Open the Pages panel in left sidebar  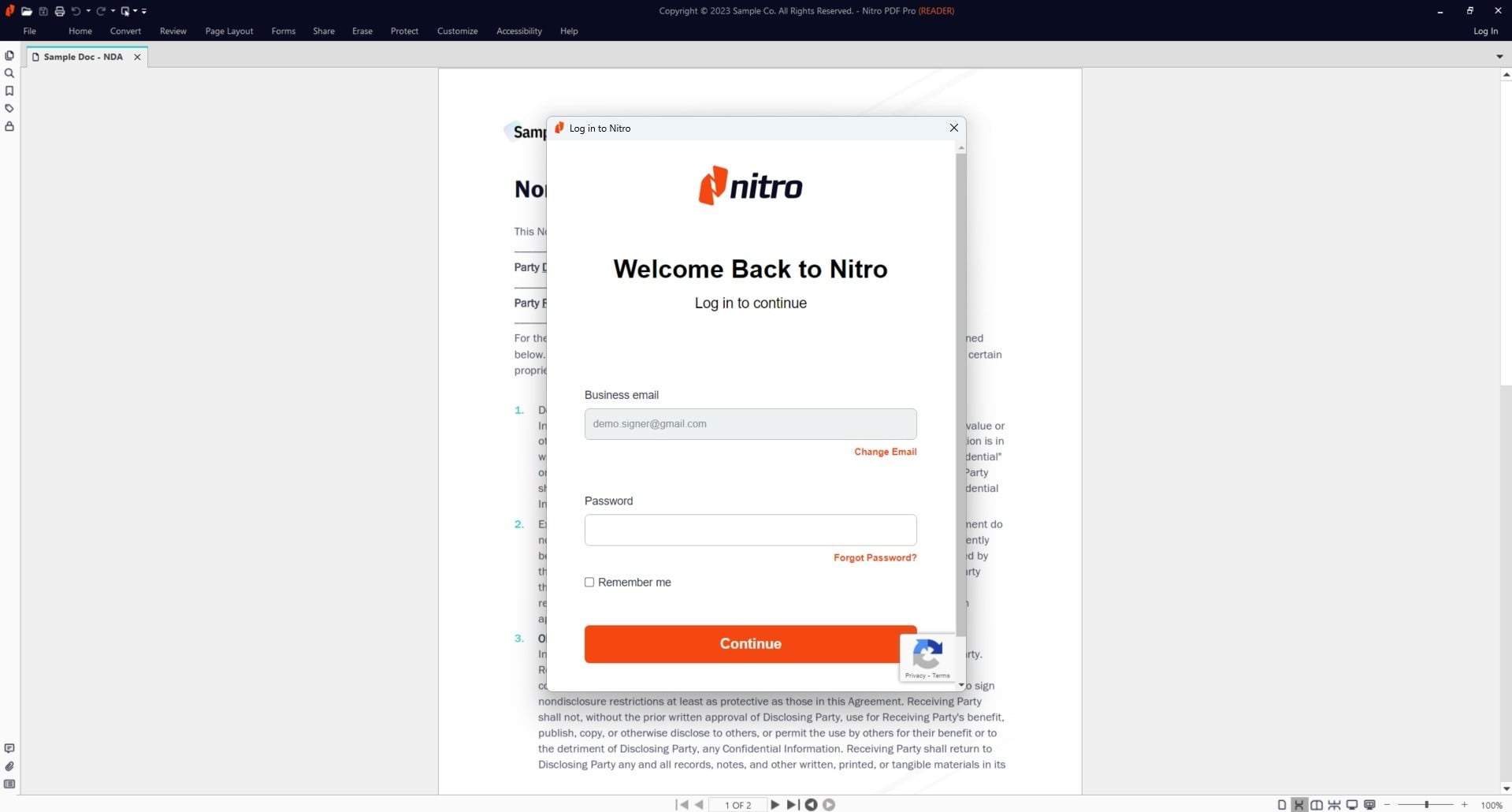coord(9,55)
